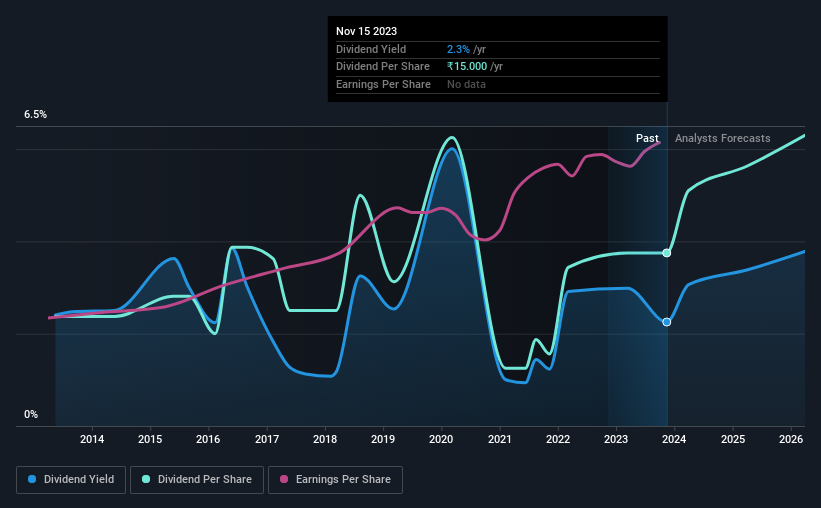Screen dimensions: 821x508
Task: Click the 2023 x-axis label
Action: [x=616, y=439]
